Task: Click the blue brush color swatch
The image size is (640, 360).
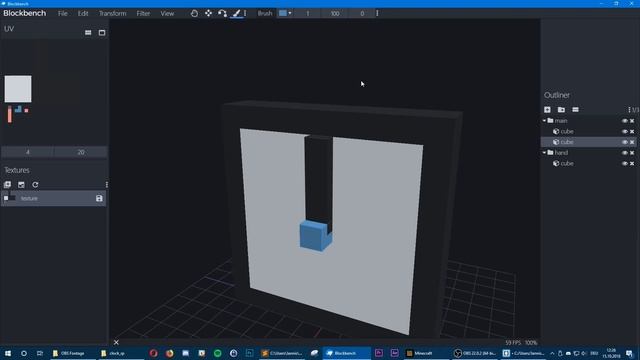Action: (282, 13)
